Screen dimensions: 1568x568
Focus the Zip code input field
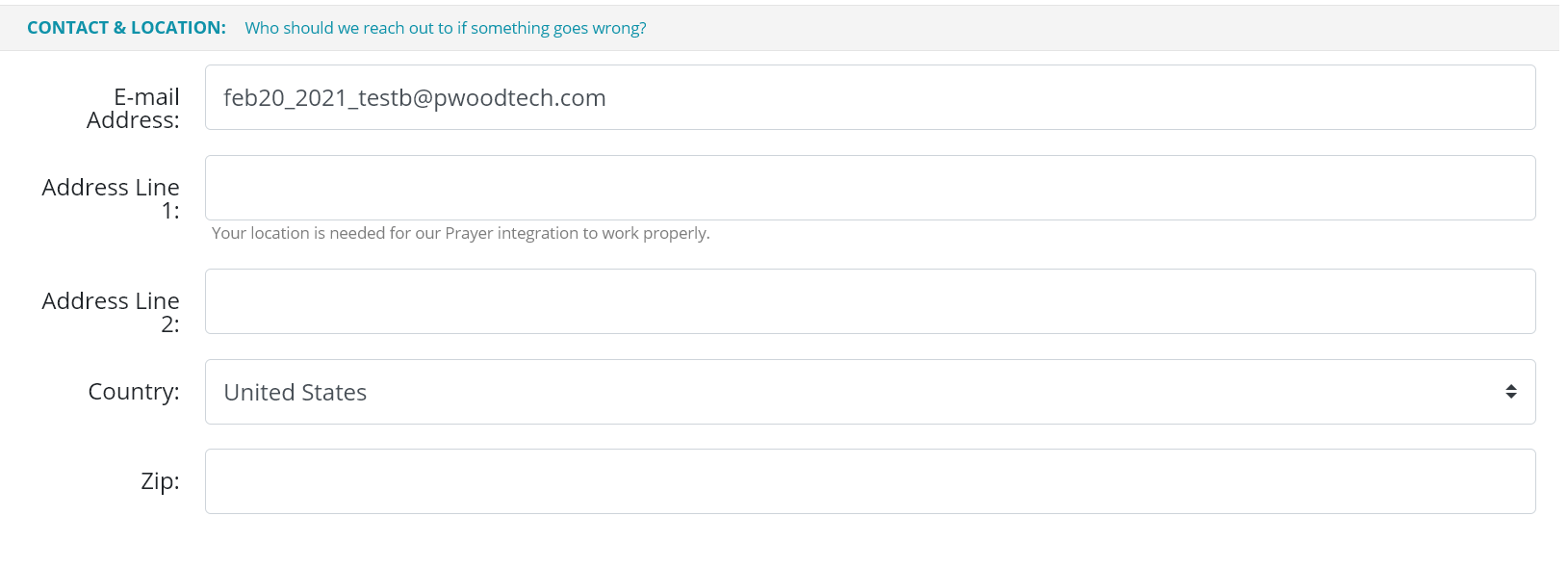(x=869, y=481)
